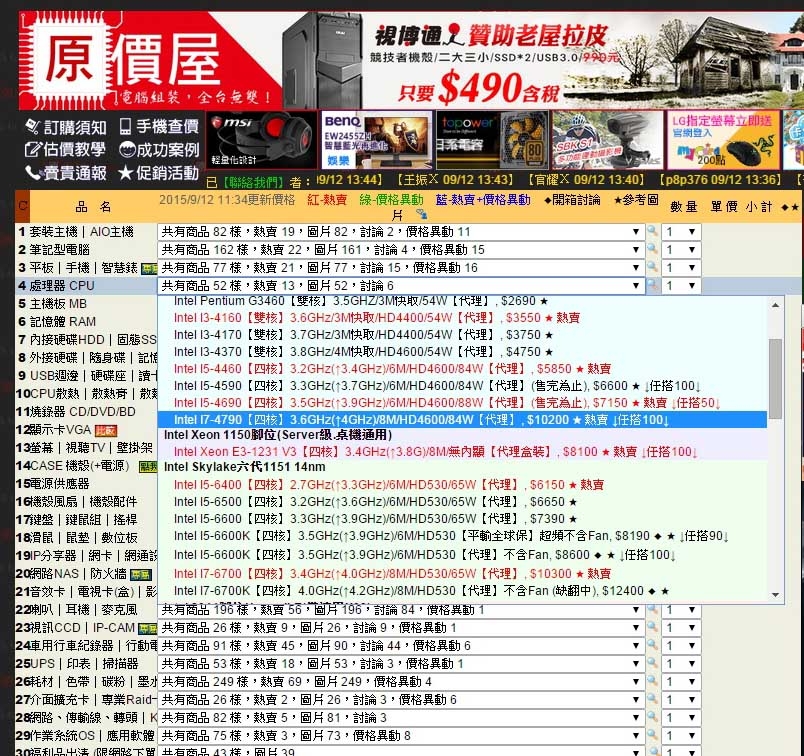Viewport: 804px width, 756px height.
Task: Open the 耗材｜色帶｜碳粉 product dropdown
Action: [401, 682]
